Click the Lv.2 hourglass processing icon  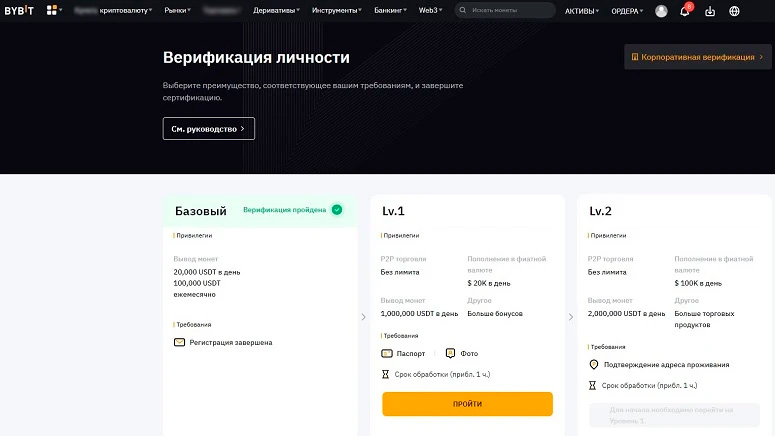coord(592,385)
